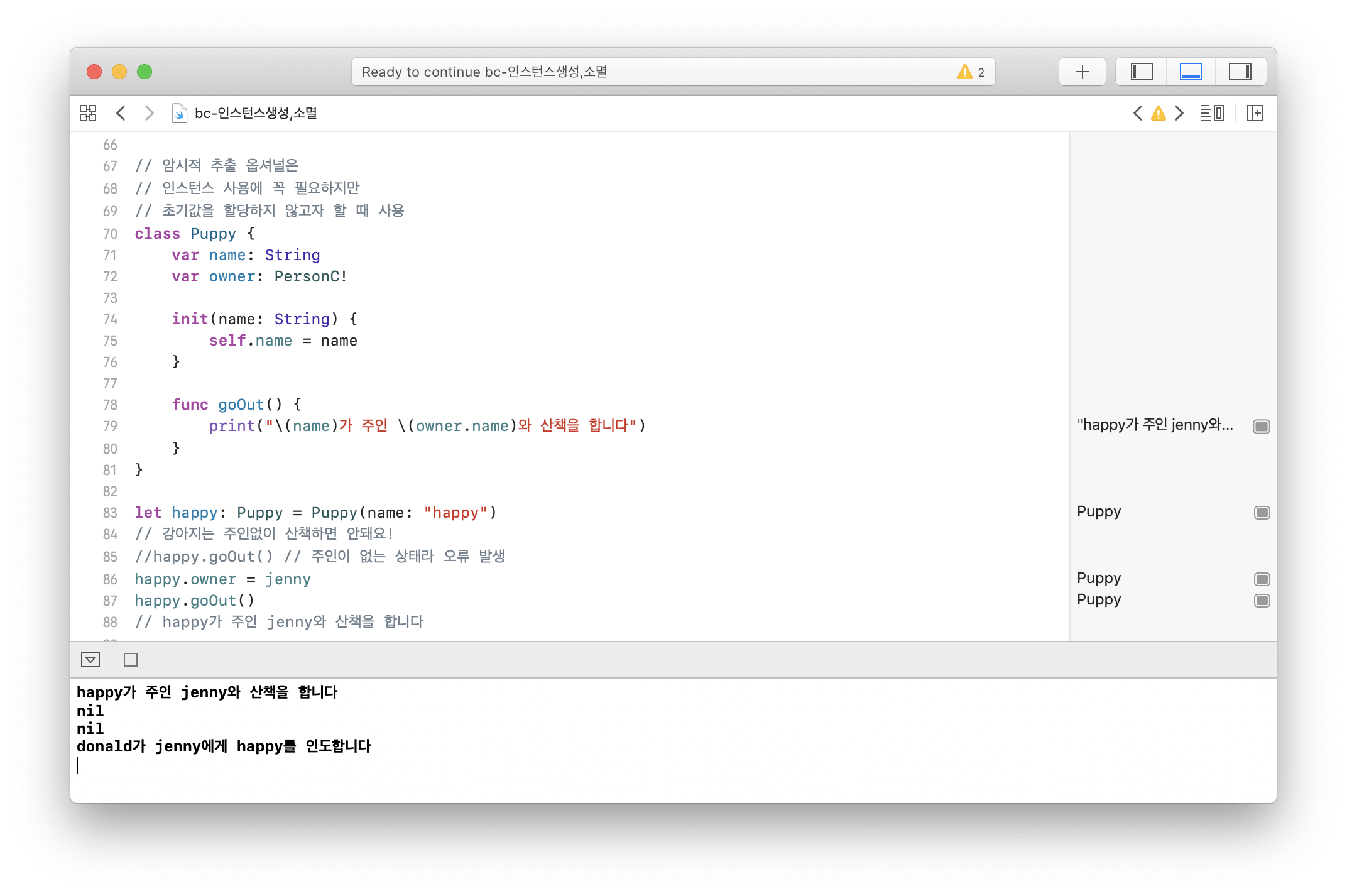Show inline result for happy.goOut() line 87
Screen dimensions: 1347x896
[1262, 601]
